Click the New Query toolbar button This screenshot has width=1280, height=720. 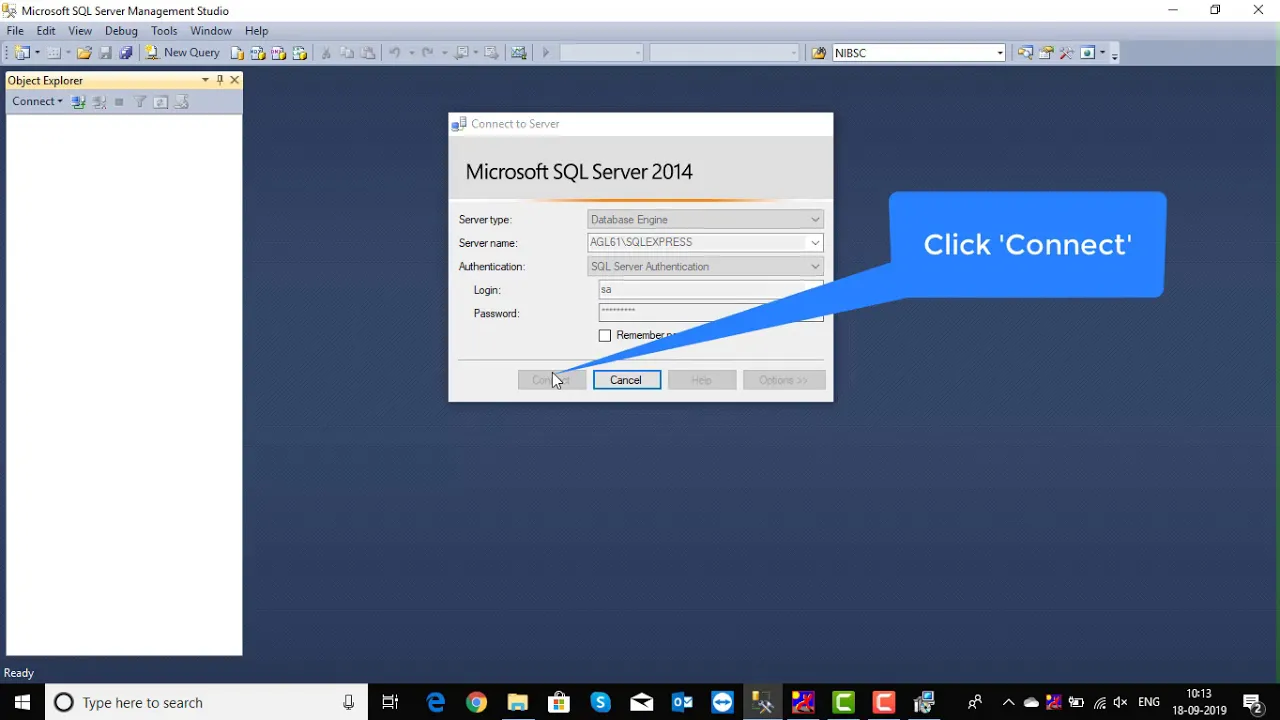pyautogui.click(x=182, y=53)
